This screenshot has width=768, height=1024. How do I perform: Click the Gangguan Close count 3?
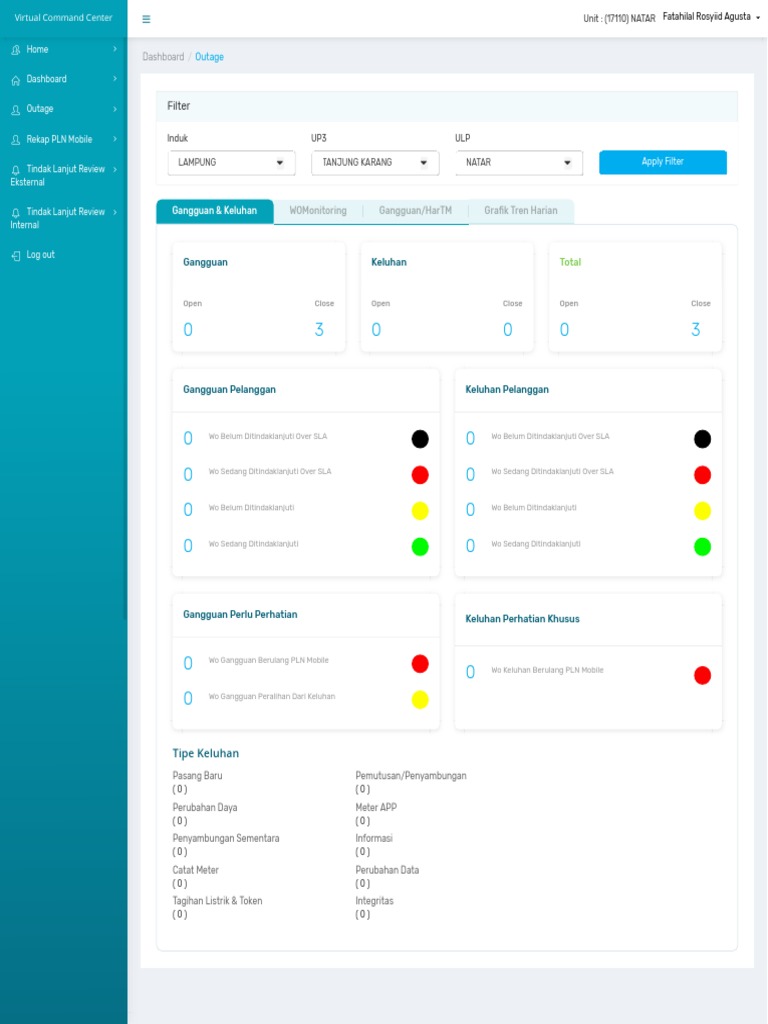coord(319,330)
